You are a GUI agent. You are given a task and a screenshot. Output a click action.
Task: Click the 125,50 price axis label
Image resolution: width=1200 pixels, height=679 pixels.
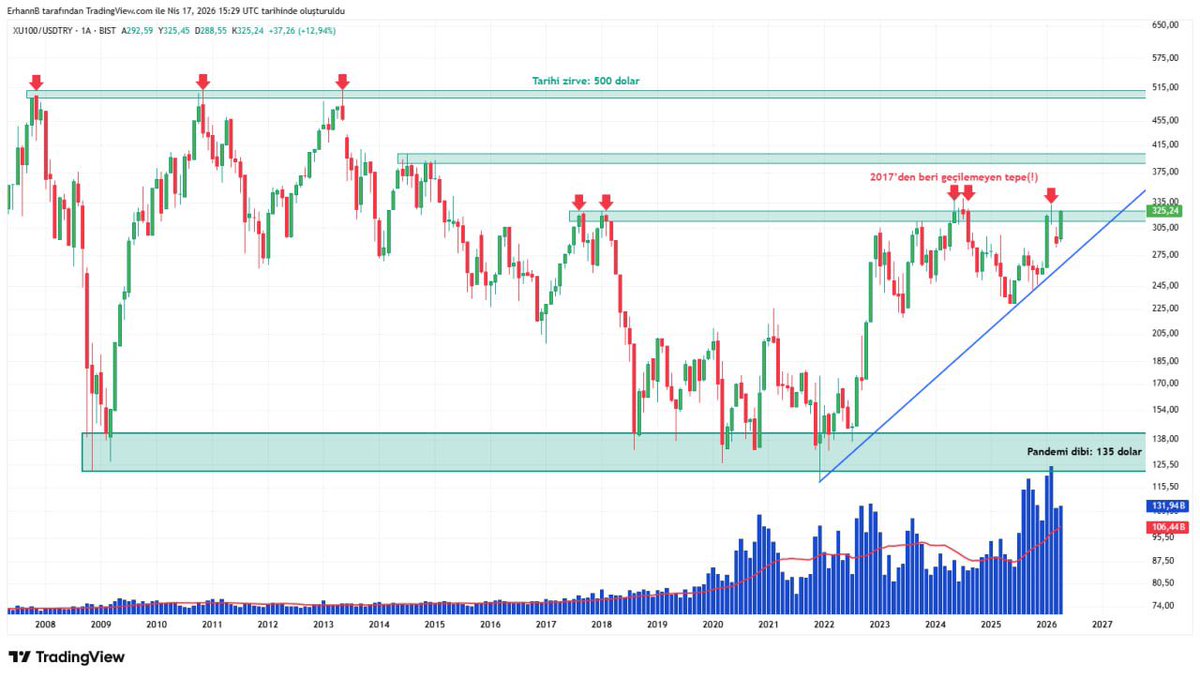point(1164,464)
